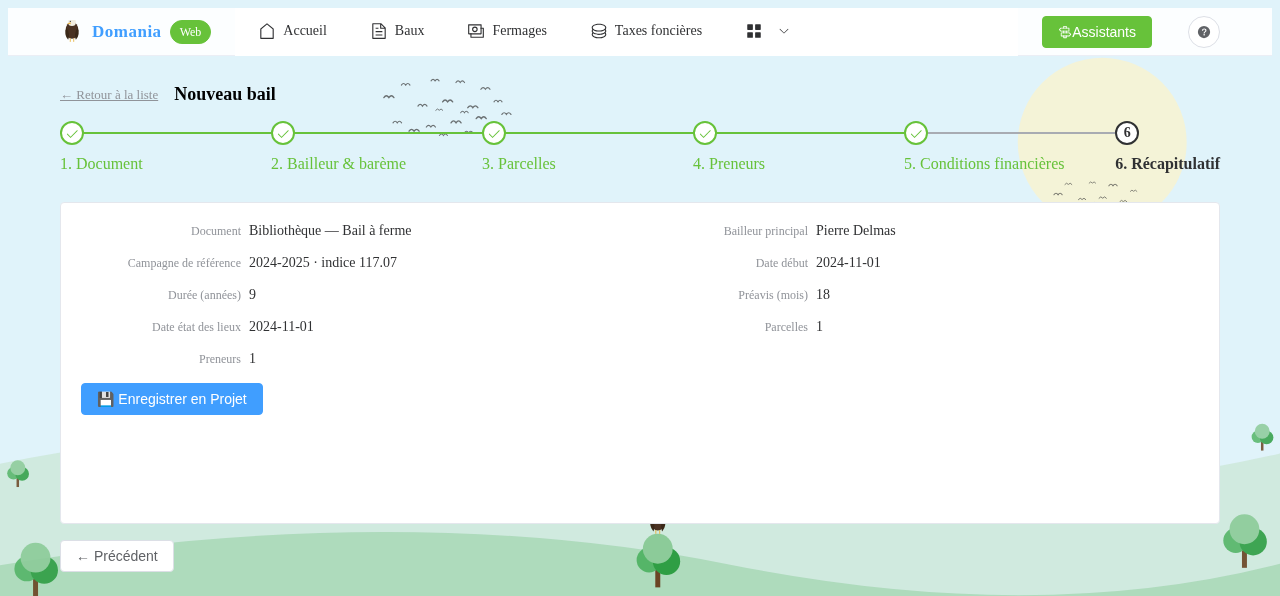Go to step 4. Preneurs label
Screen dimensions: 1280x596
point(729,164)
